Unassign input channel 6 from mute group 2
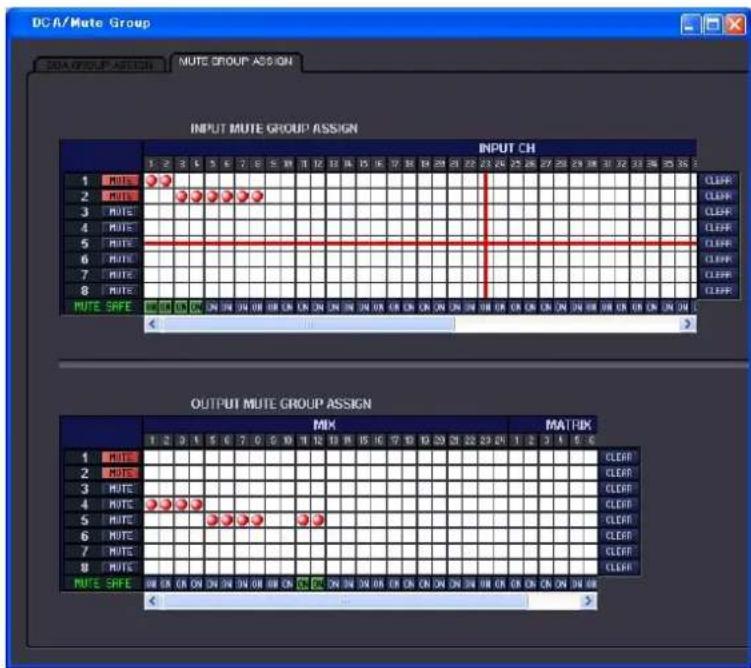This screenshot has height=668, width=751. [227, 196]
